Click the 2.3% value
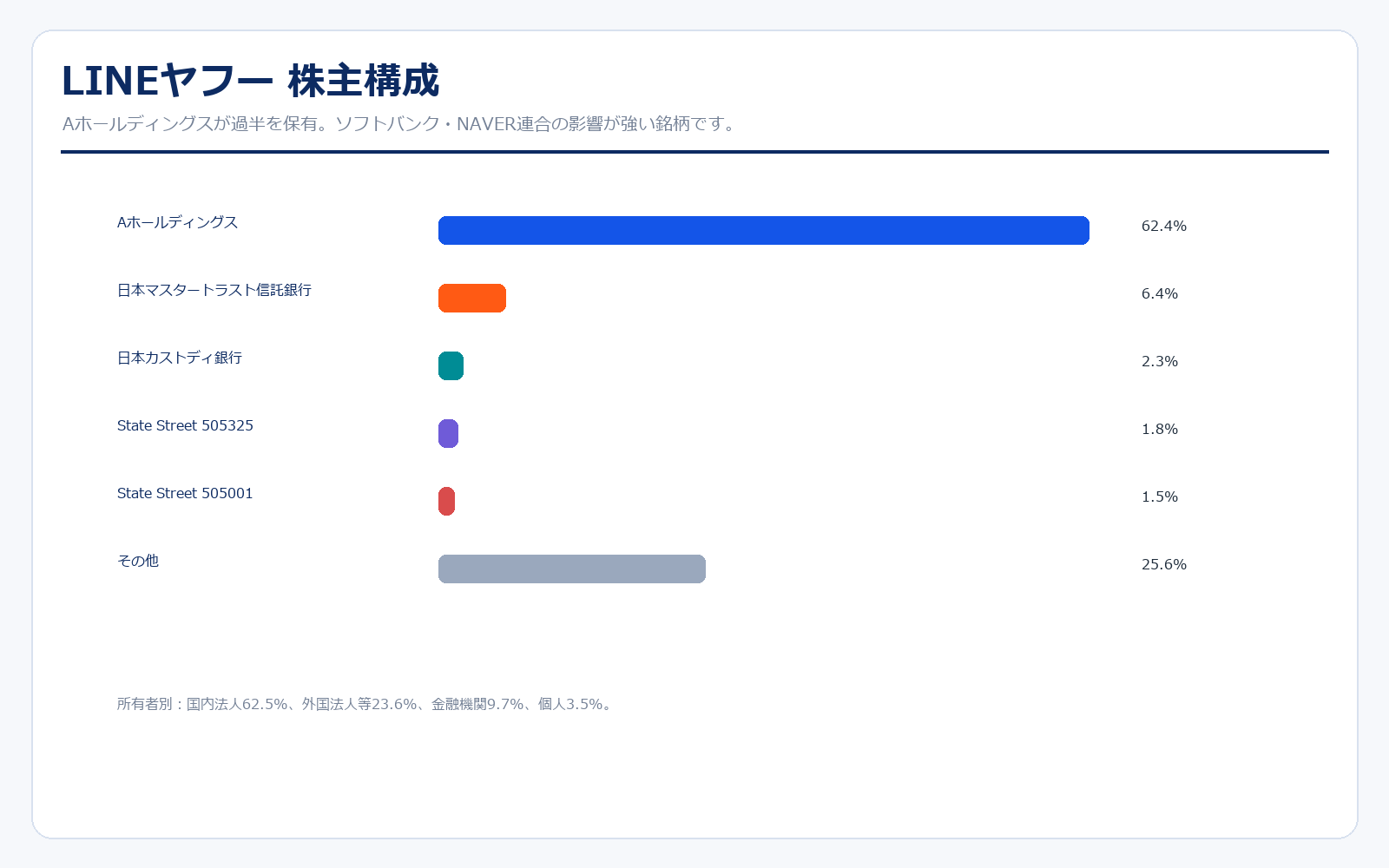This screenshot has width=1389, height=868. (x=1159, y=361)
